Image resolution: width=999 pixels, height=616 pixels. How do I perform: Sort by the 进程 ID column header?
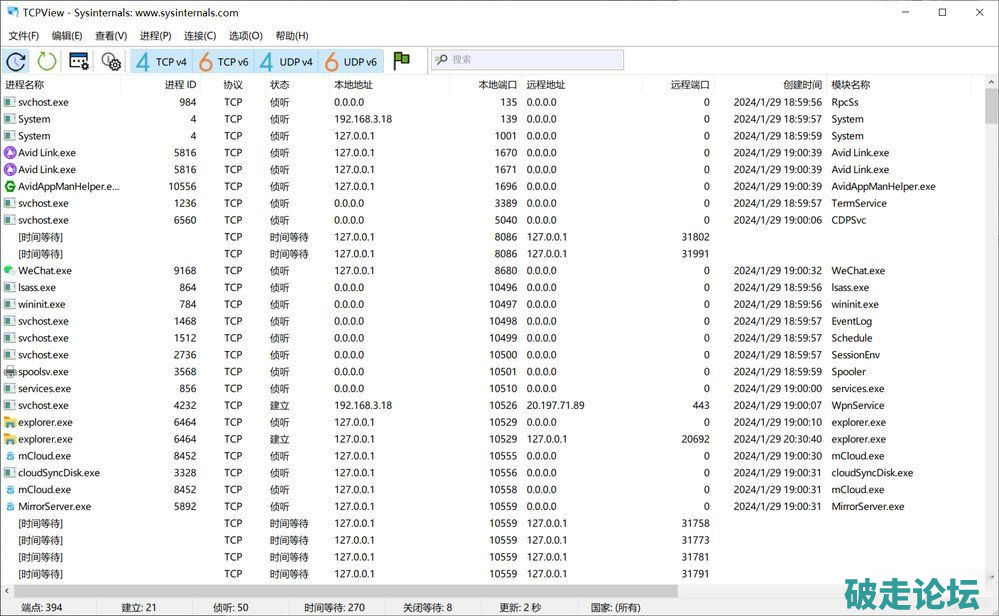180,85
